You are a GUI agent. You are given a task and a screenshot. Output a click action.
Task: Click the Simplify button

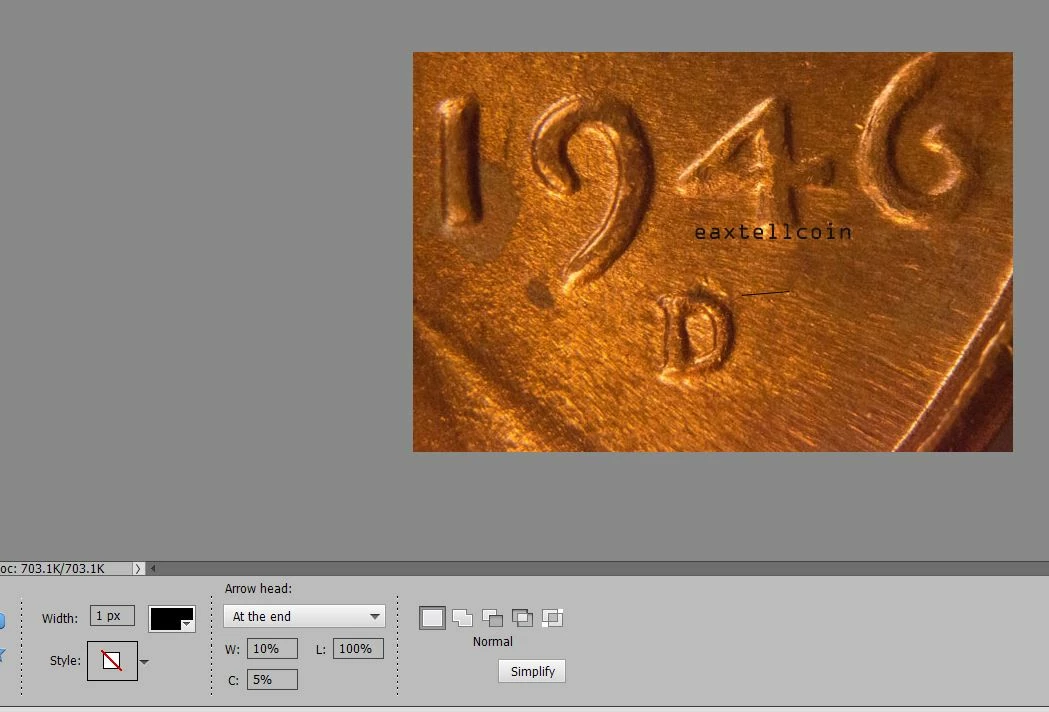532,671
